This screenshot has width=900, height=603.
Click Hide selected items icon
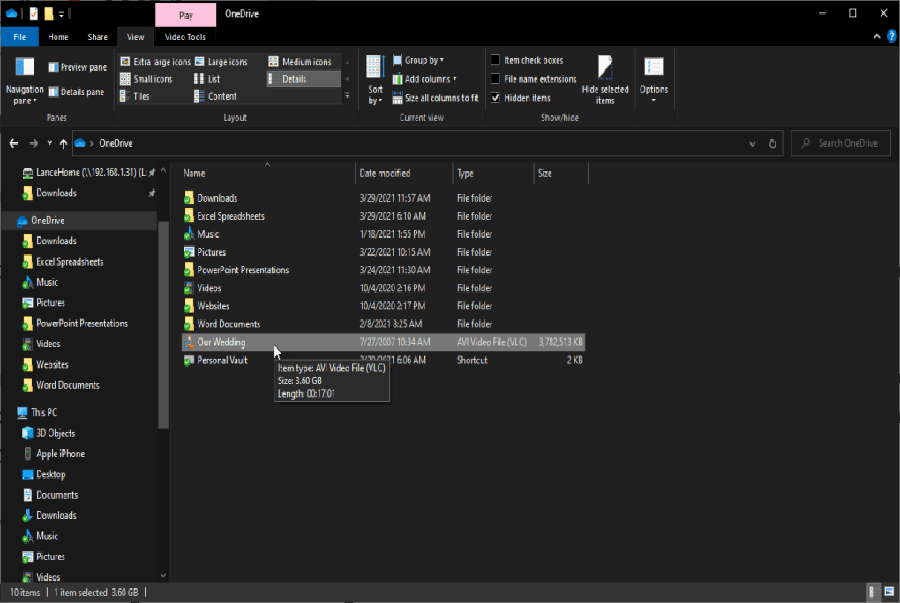point(605,68)
